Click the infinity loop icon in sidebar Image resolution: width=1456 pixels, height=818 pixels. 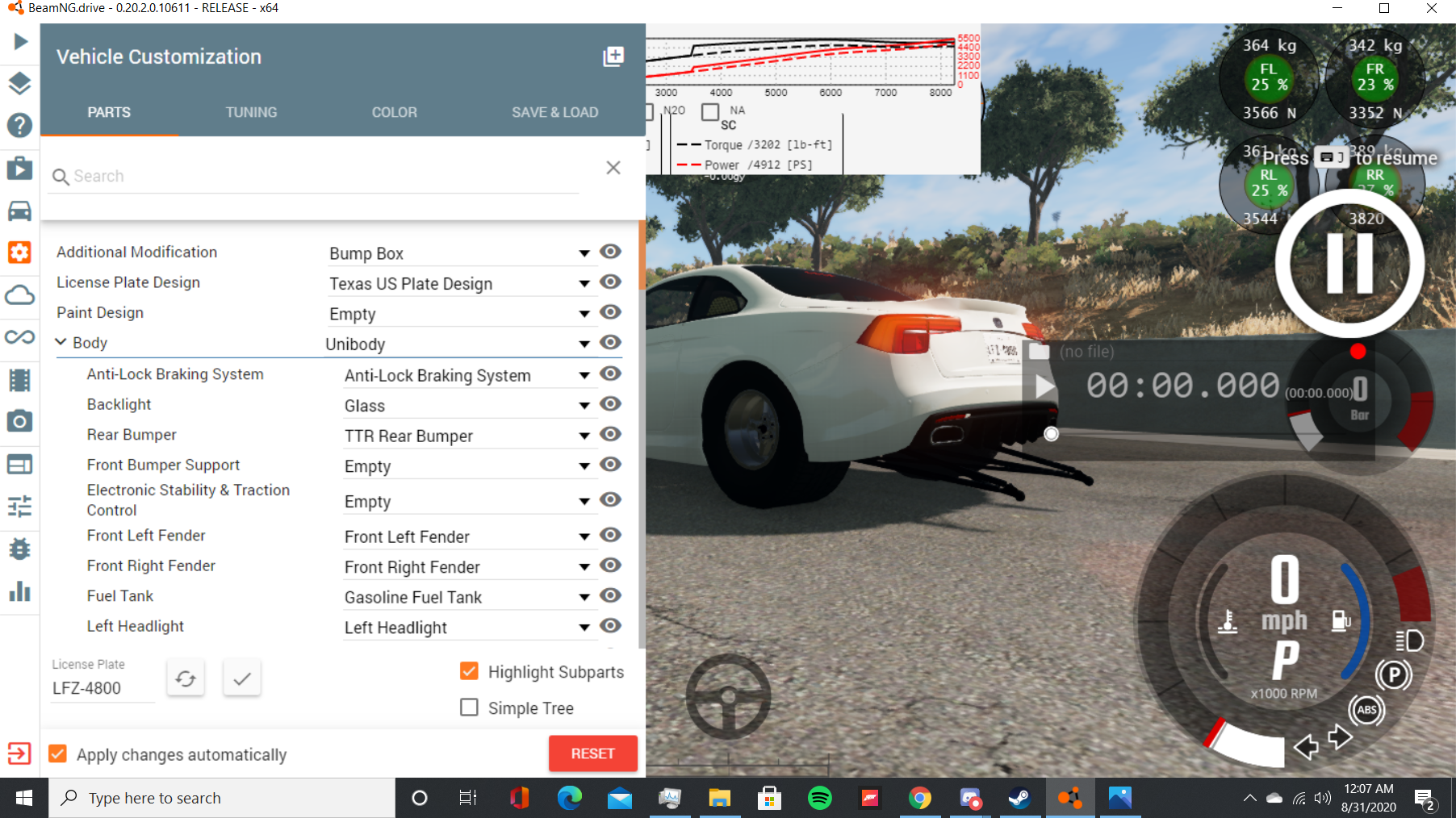point(19,336)
